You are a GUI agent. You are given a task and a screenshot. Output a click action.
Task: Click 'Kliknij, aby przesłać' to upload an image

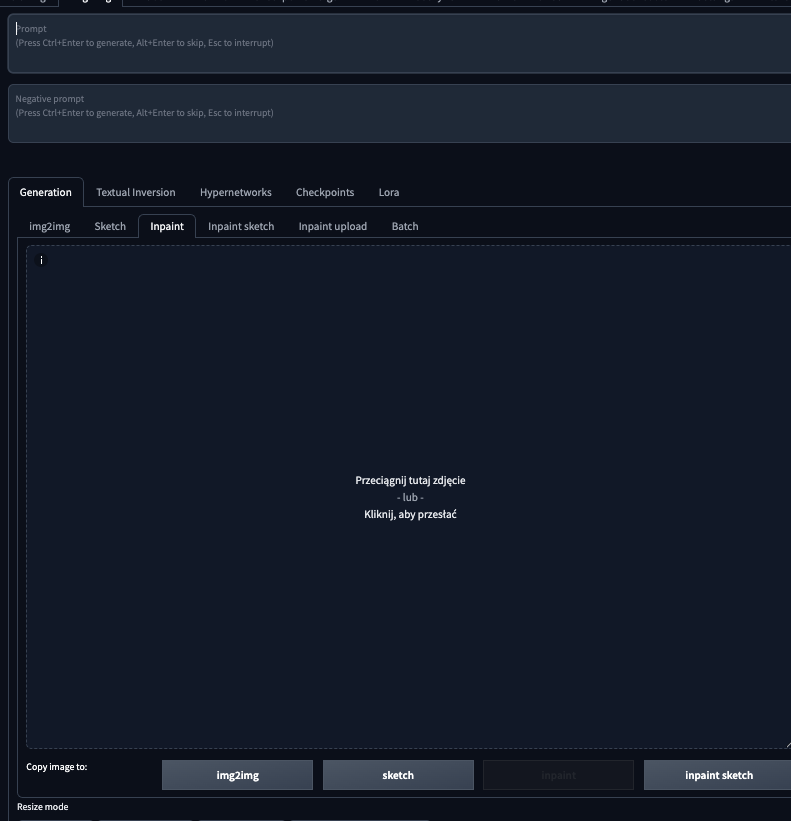(x=410, y=514)
